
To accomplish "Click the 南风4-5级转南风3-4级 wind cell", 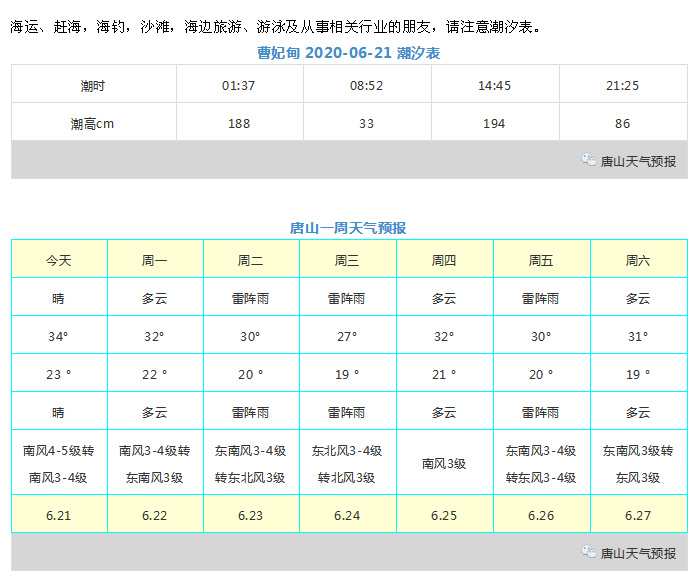I will [59, 464].
